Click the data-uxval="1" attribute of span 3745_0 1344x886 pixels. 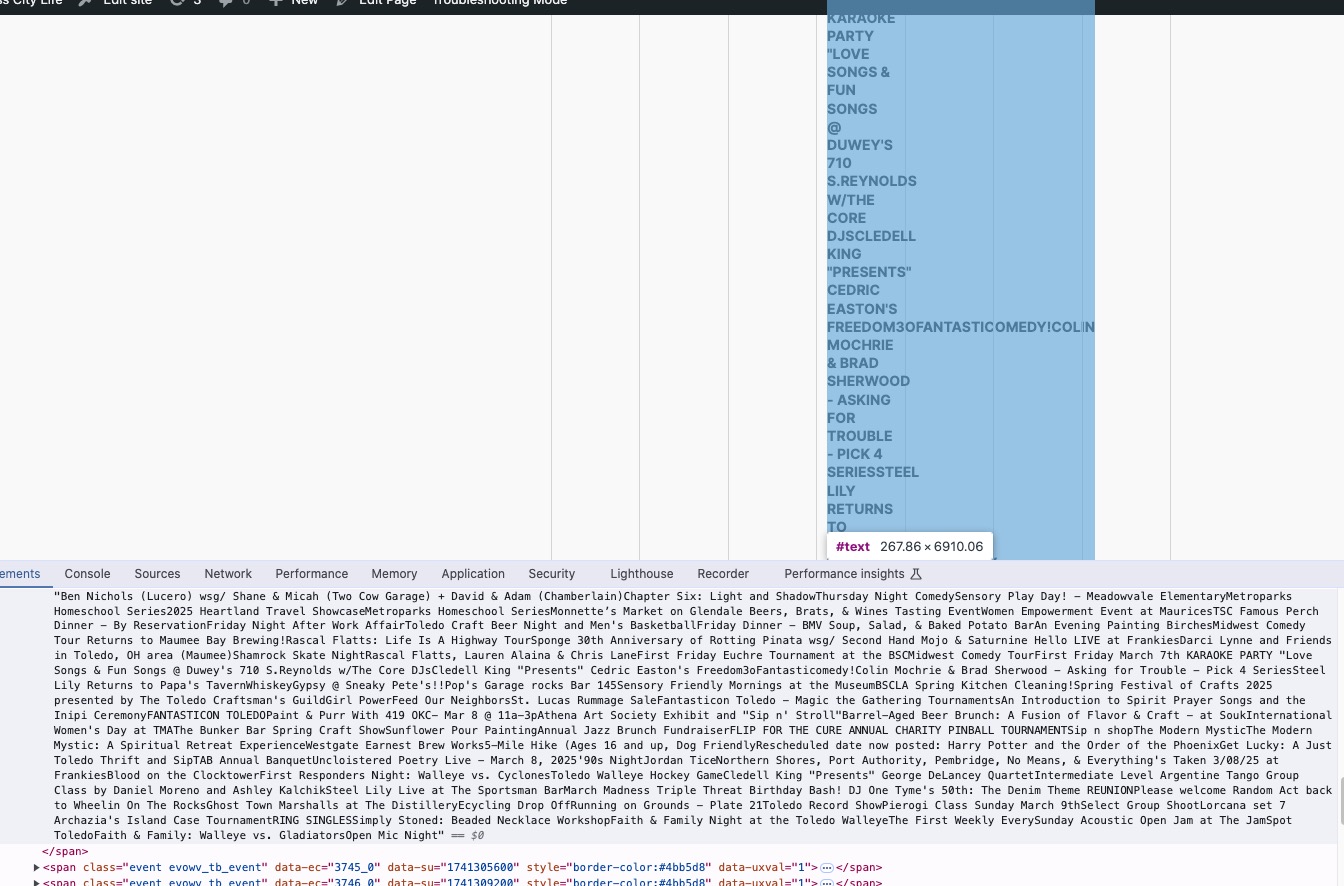(x=764, y=868)
